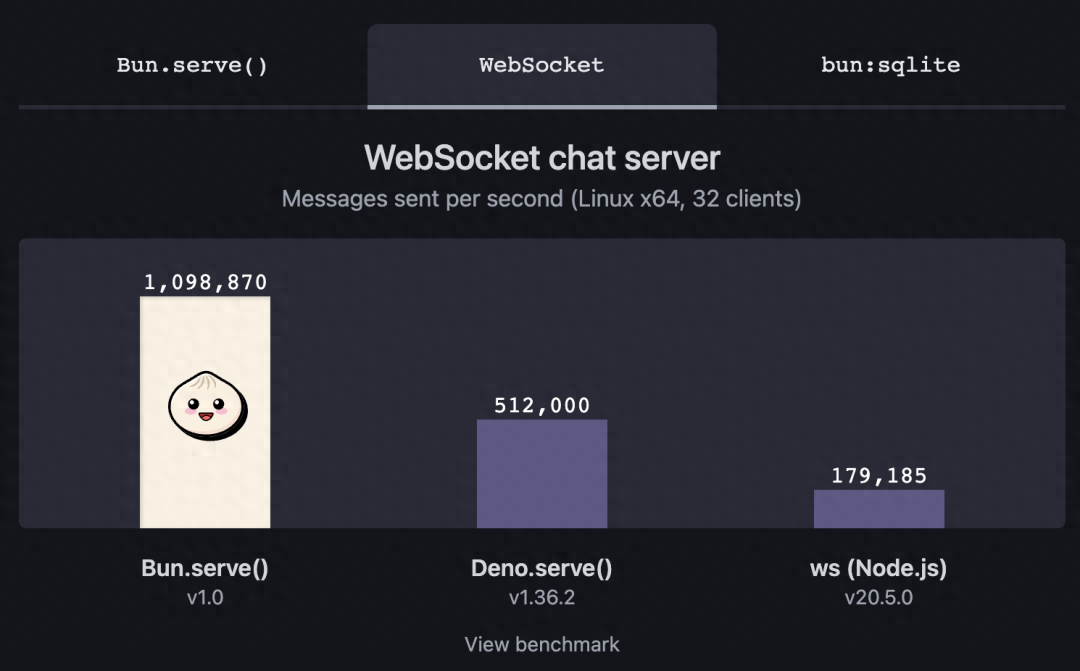Click the ws (Node.js) bar
Viewport: 1080px width, 671px height.
coord(879,509)
